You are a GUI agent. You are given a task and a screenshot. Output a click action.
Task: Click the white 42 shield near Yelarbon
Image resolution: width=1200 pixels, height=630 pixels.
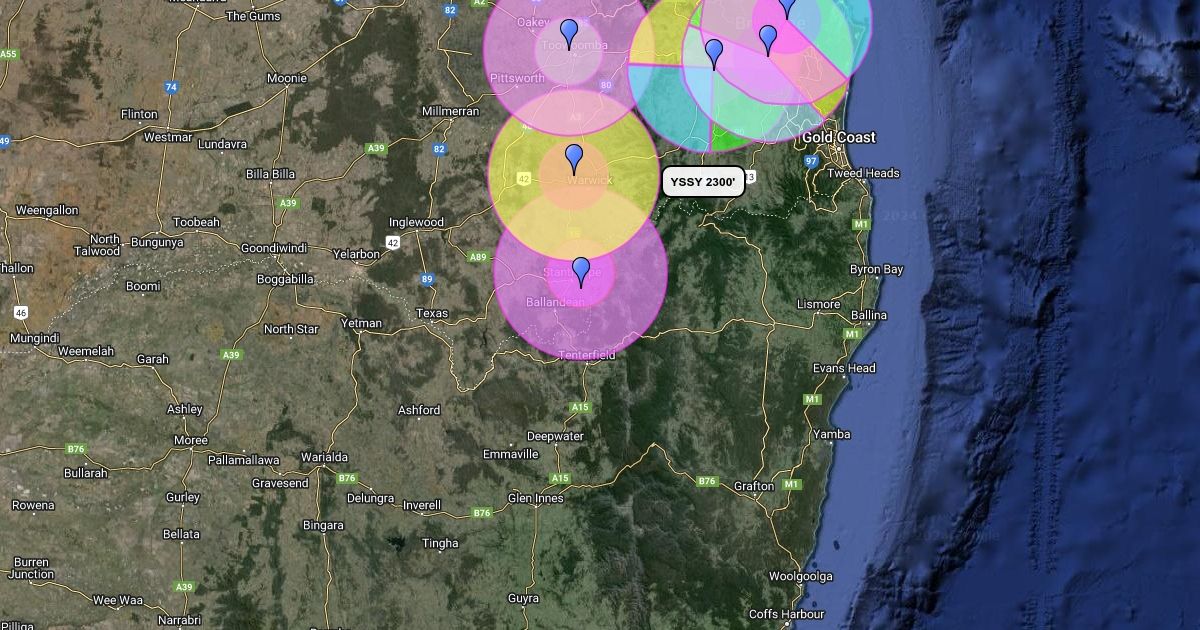pyautogui.click(x=393, y=243)
